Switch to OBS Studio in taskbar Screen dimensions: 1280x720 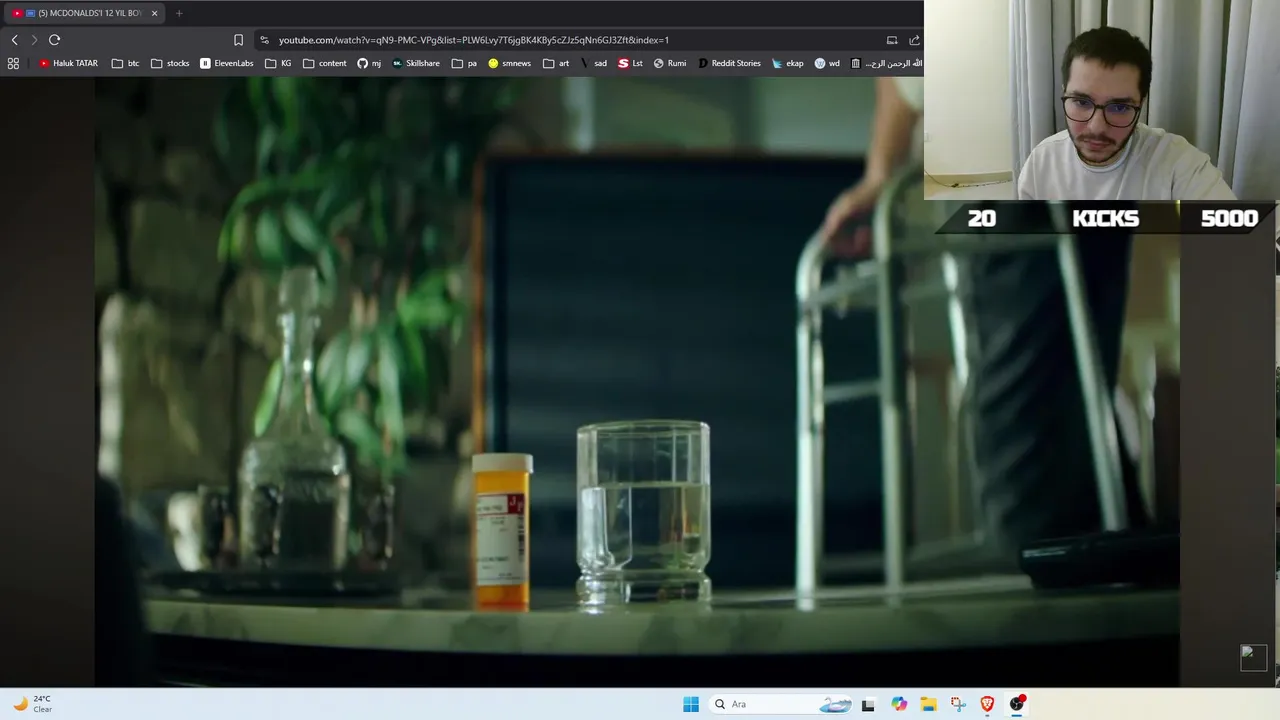coord(1017,704)
